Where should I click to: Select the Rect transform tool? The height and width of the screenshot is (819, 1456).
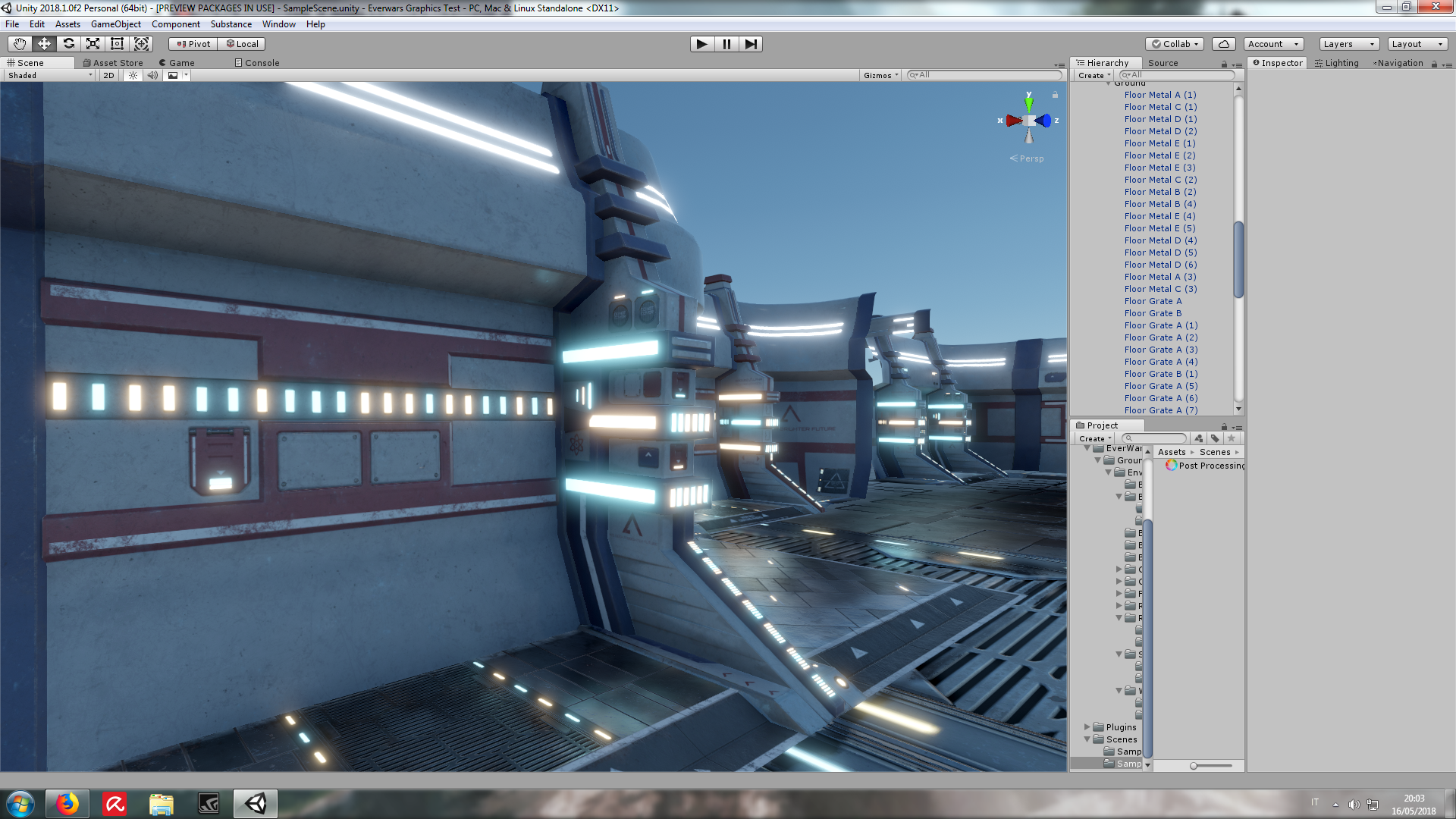click(117, 44)
